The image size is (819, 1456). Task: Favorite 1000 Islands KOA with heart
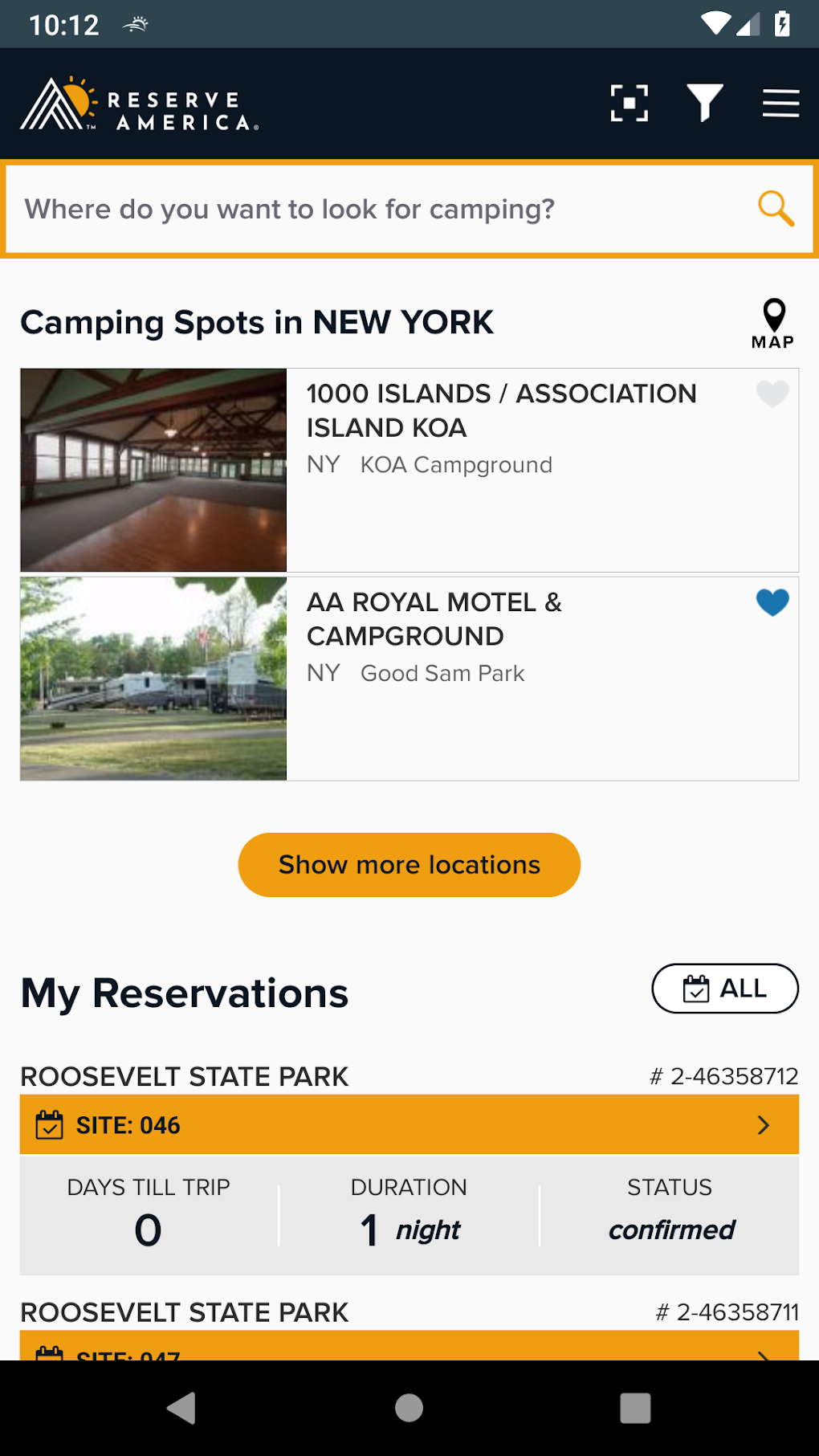coord(772,394)
